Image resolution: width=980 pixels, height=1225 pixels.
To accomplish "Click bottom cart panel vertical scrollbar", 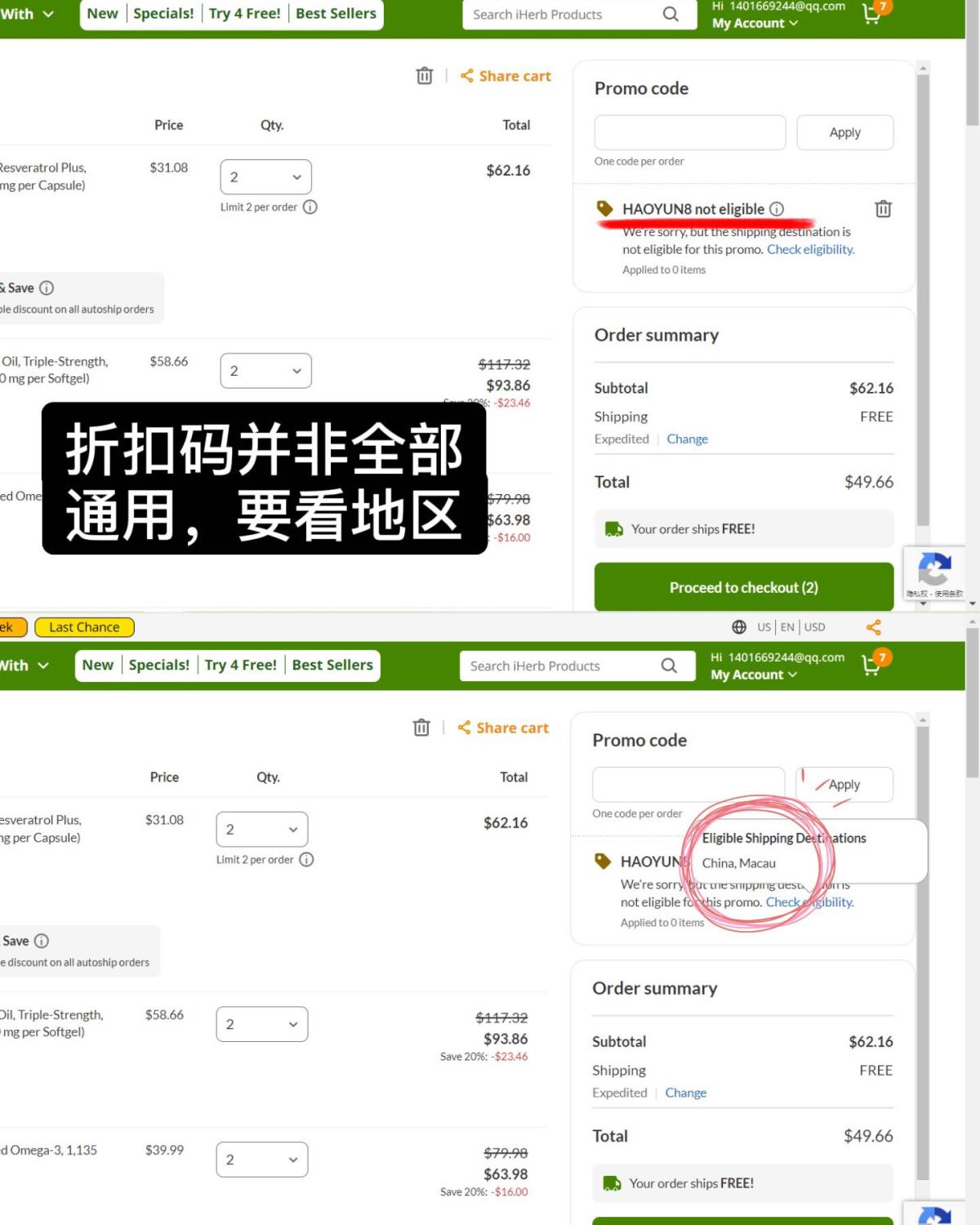I will (x=923, y=953).
